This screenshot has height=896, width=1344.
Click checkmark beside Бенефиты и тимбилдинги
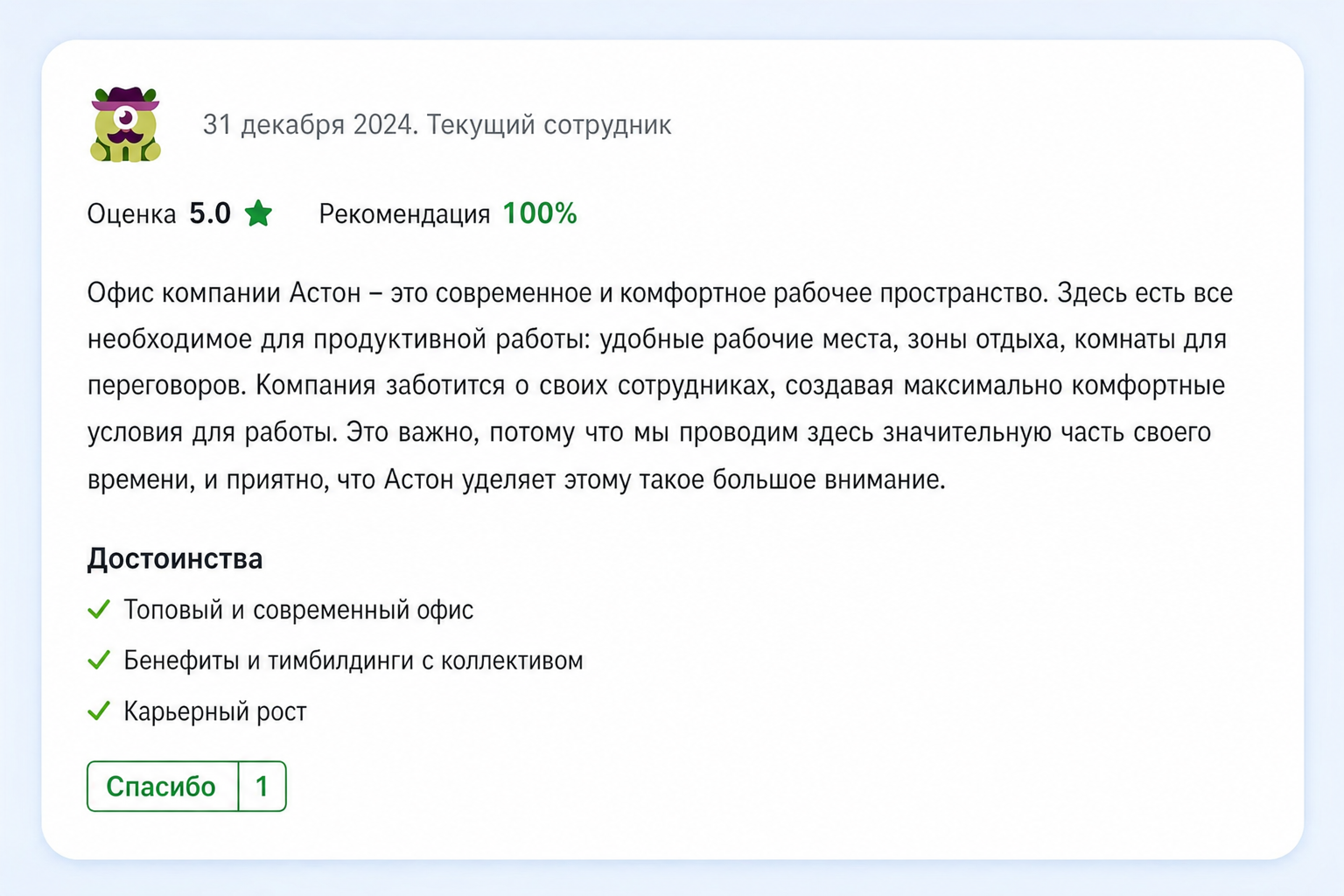point(99,660)
